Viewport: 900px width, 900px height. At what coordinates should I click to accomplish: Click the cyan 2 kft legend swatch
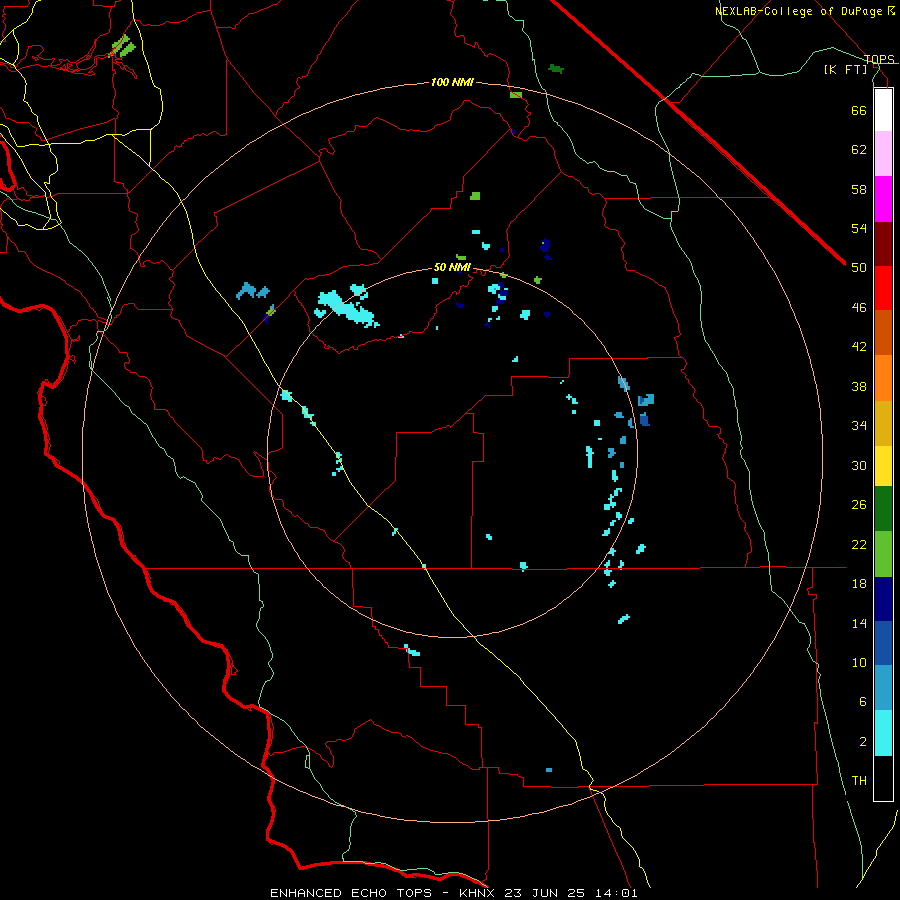(883, 733)
